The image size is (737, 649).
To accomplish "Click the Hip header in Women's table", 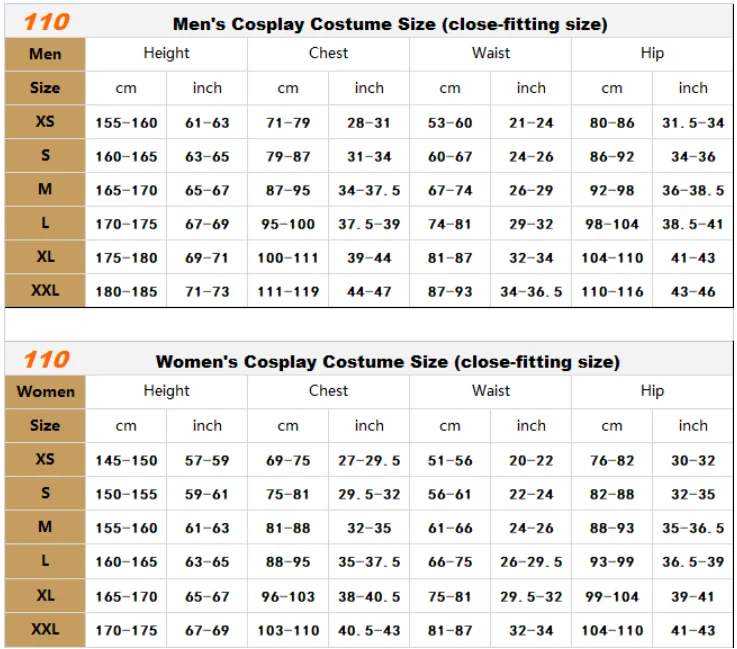I will [x=652, y=391].
